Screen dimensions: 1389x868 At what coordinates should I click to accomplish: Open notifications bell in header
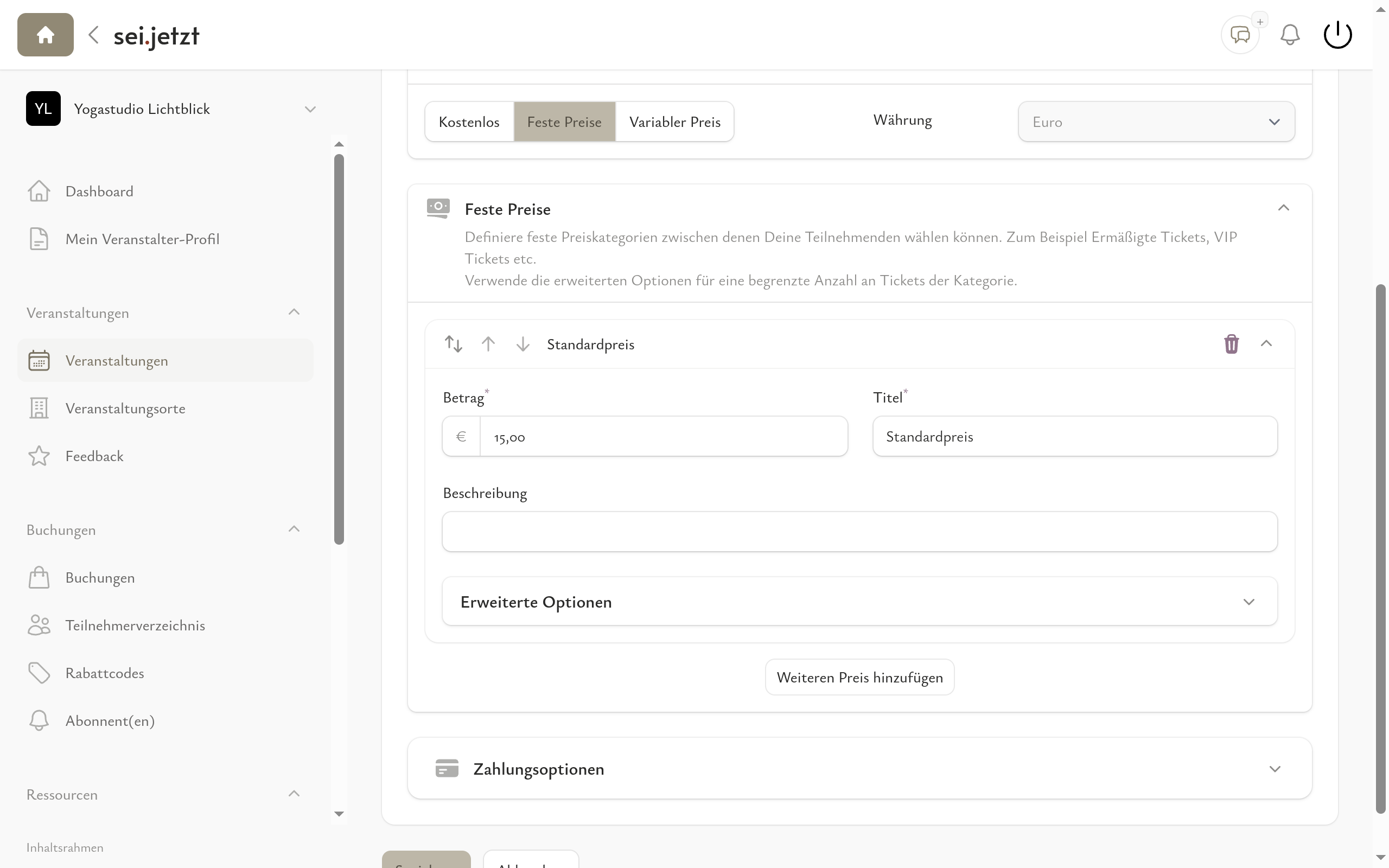(x=1290, y=35)
